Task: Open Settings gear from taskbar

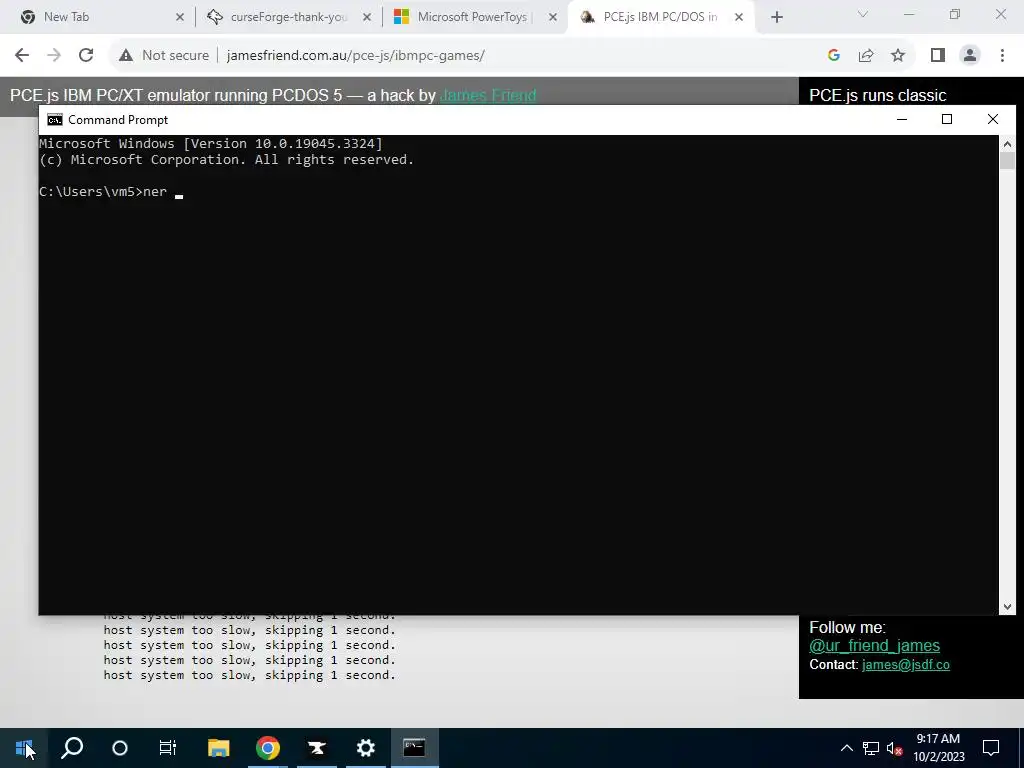Action: 366,748
